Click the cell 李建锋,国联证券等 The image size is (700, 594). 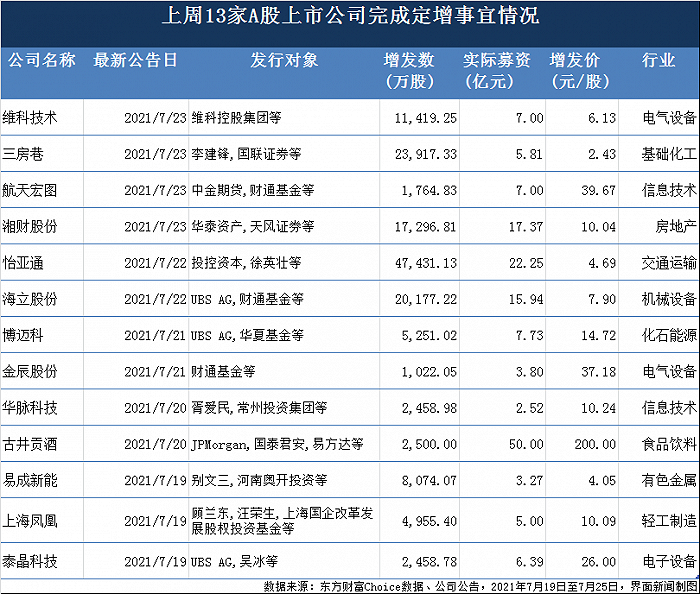246,154
